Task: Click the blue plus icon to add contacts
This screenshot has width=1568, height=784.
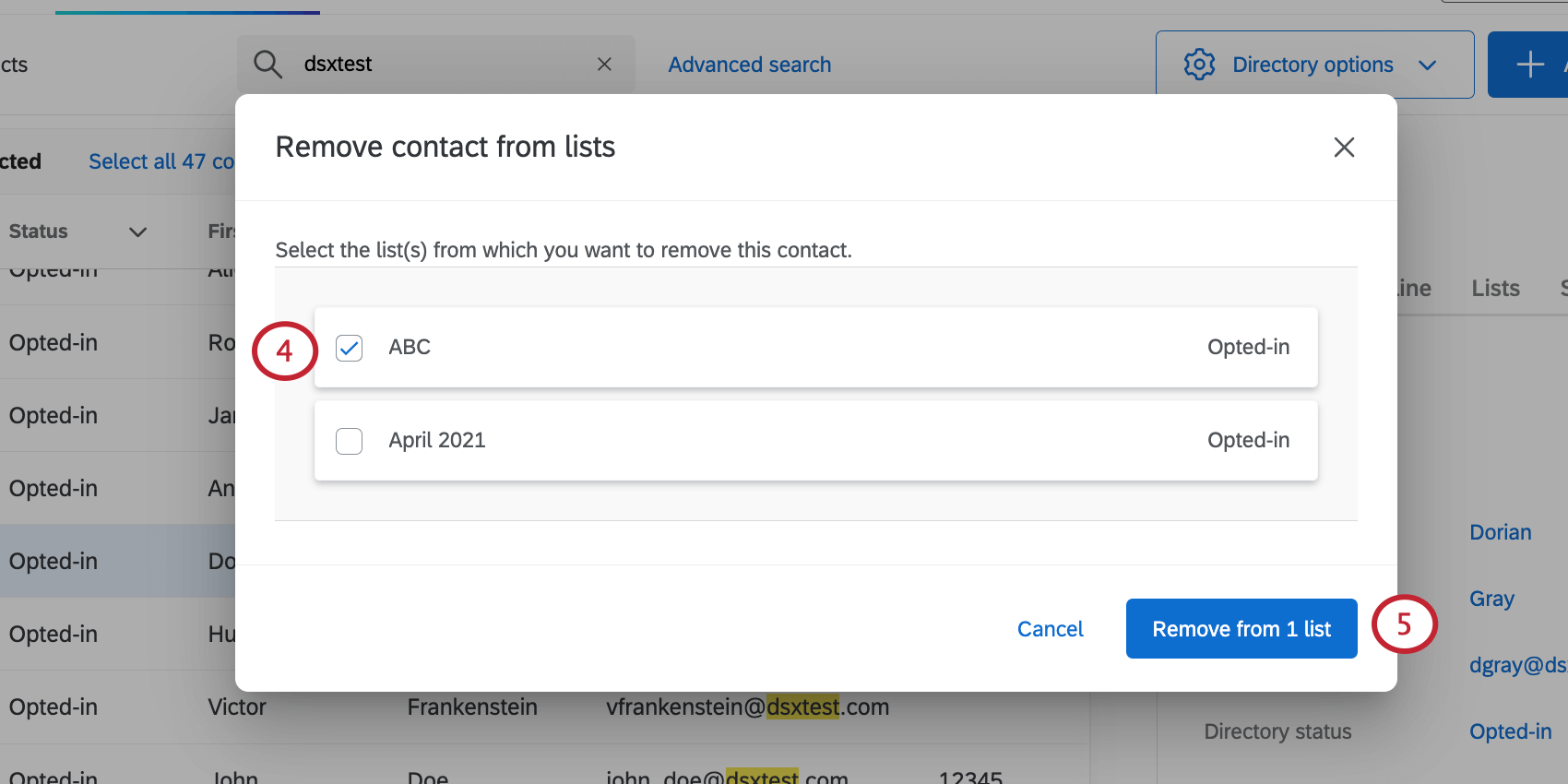Action: tap(1528, 64)
